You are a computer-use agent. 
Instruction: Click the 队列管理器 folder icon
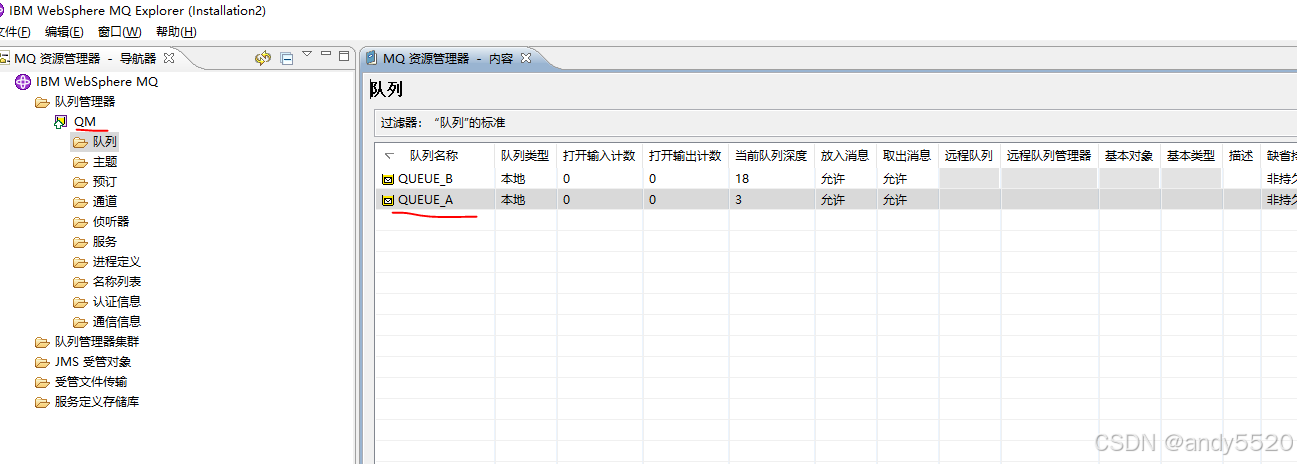42,102
